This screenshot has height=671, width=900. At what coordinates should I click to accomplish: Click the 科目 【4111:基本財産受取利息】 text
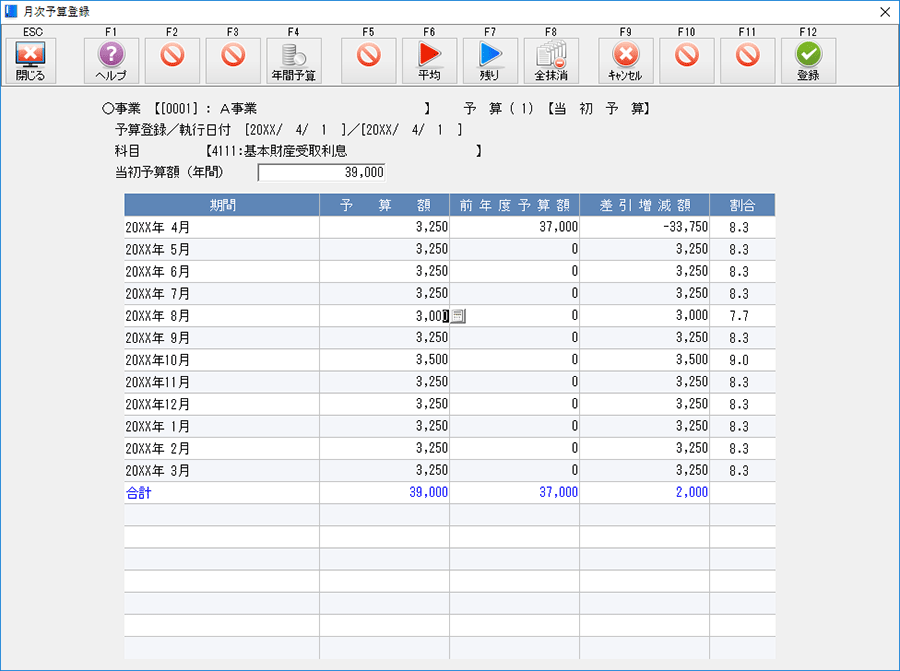pyautogui.click(x=298, y=151)
